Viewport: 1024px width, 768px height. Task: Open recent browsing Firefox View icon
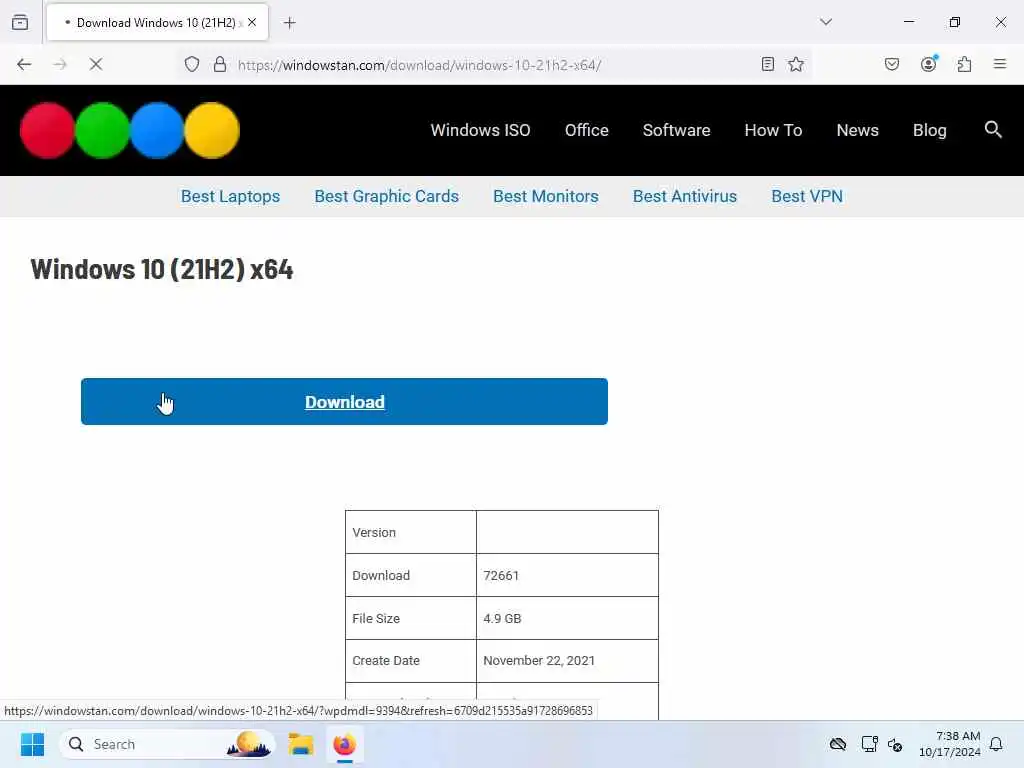(20, 22)
